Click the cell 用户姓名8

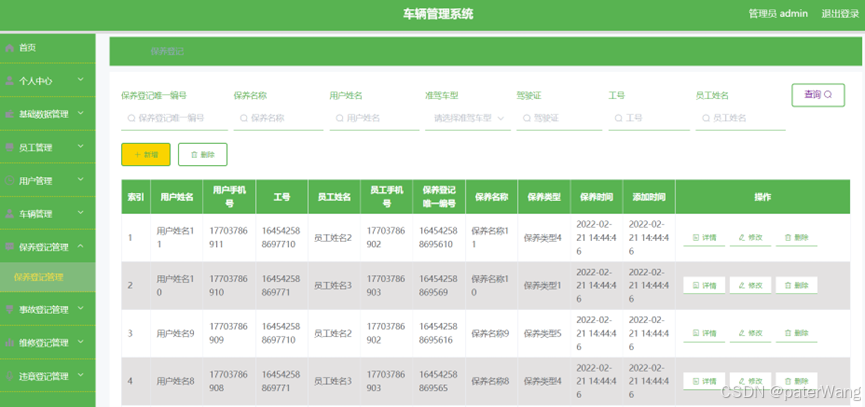pyautogui.click(x=175, y=381)
